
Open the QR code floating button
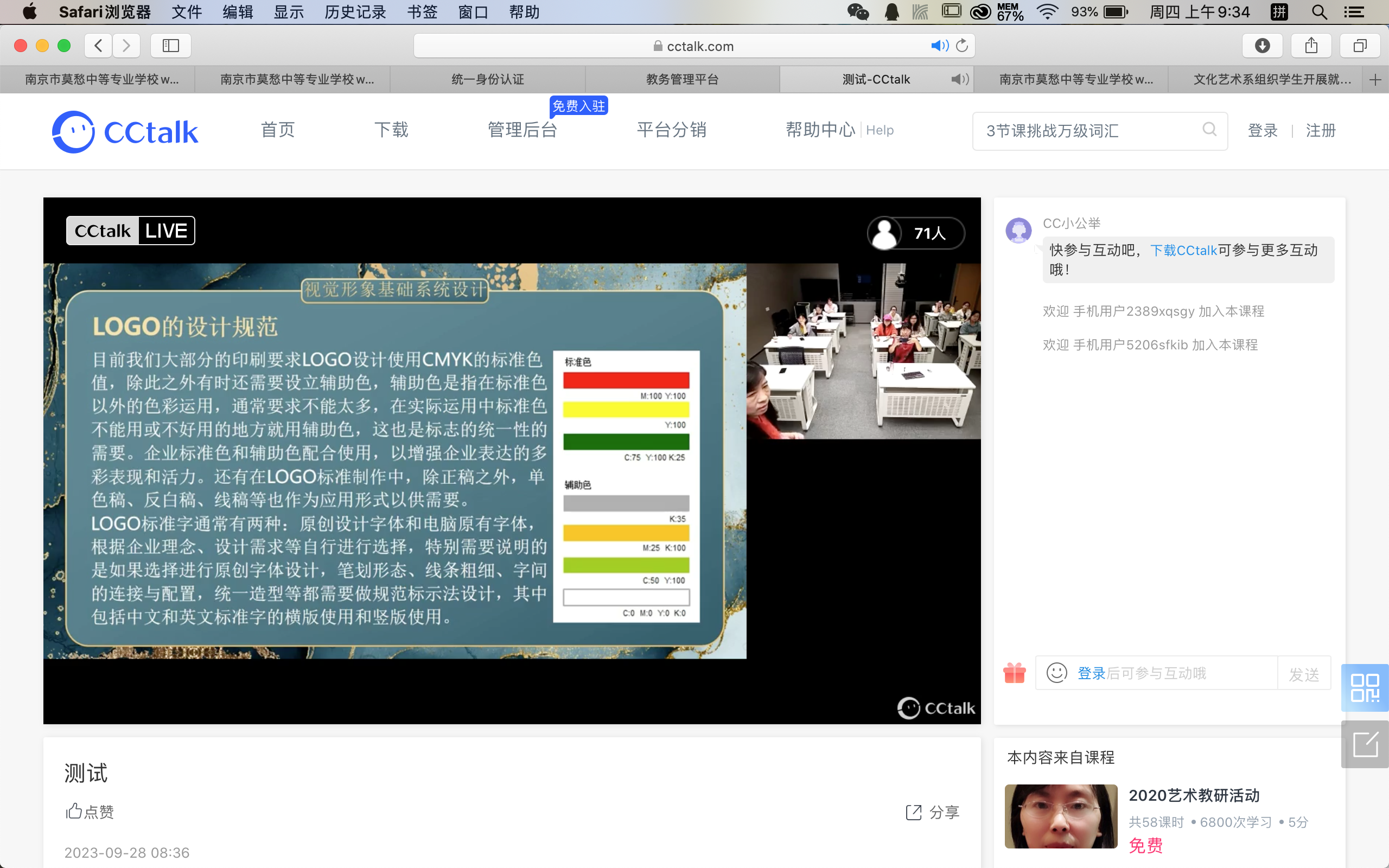pos(1365,687)
